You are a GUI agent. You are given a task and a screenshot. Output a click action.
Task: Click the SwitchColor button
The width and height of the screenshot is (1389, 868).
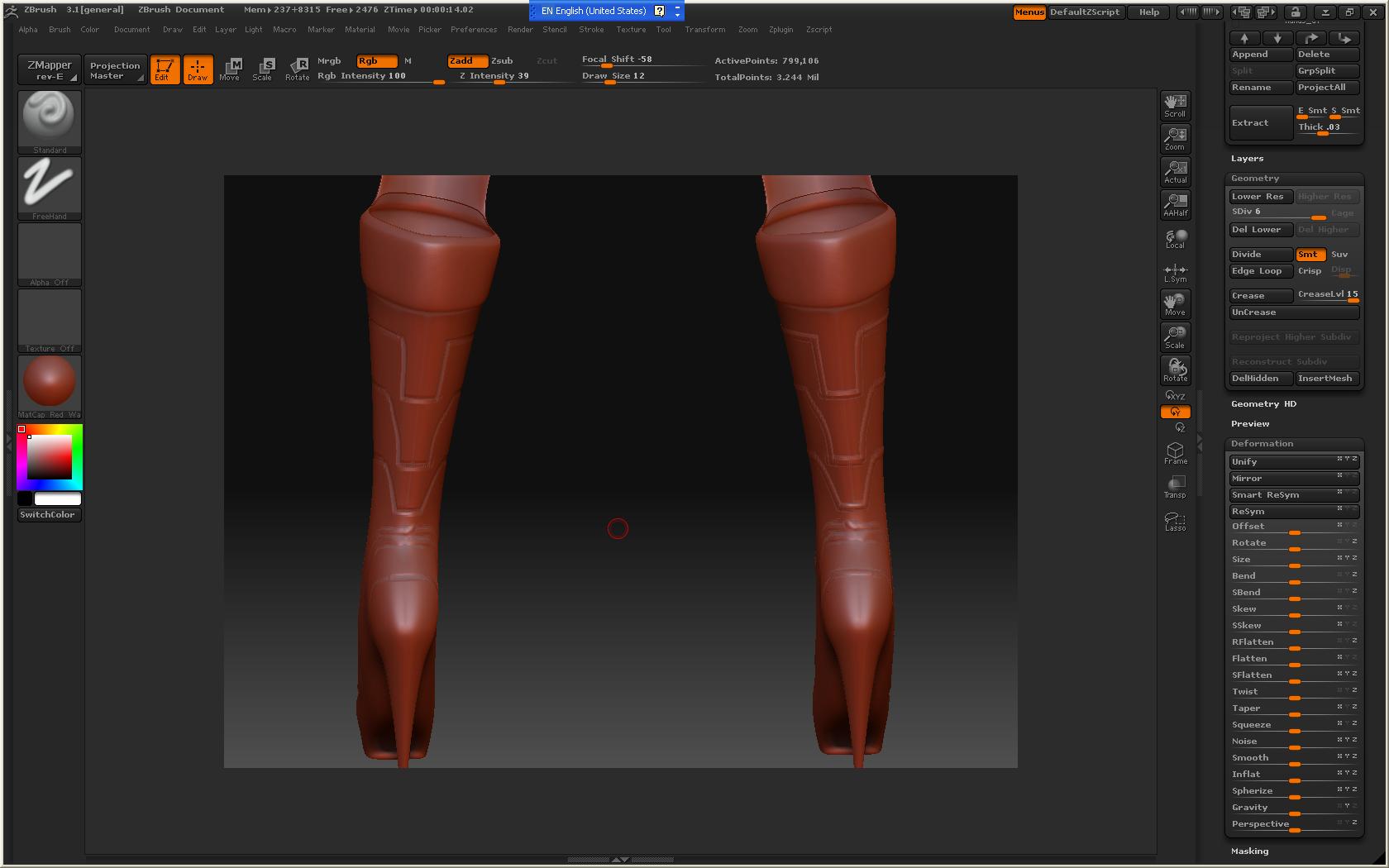[47, 515]
